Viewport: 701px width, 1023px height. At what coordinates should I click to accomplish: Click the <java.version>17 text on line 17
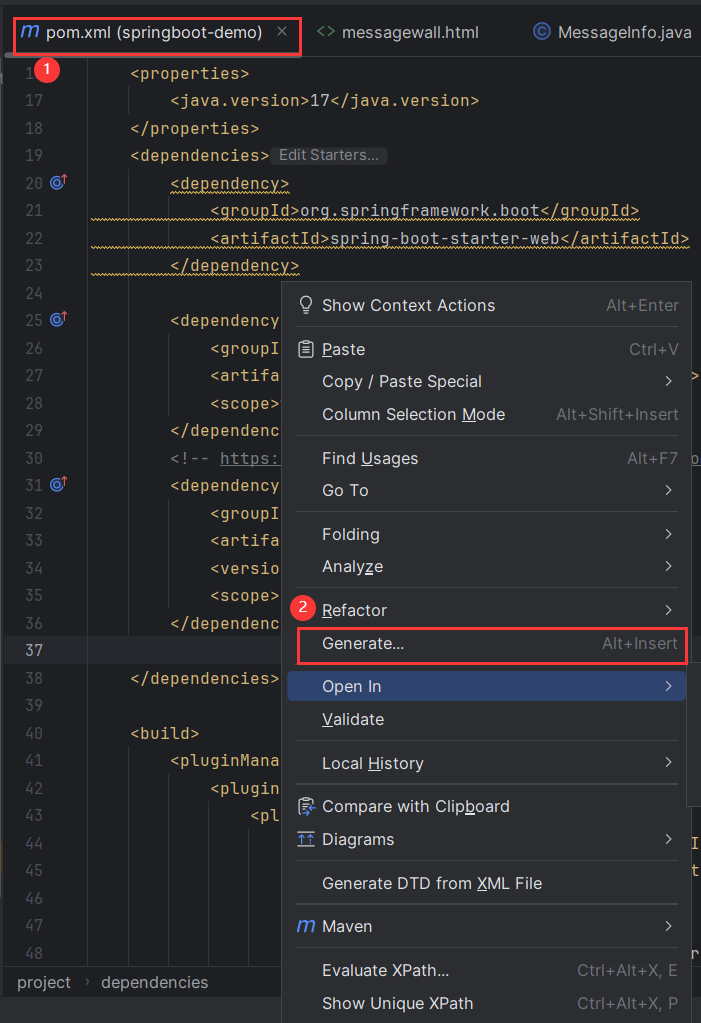coord(250,100)
